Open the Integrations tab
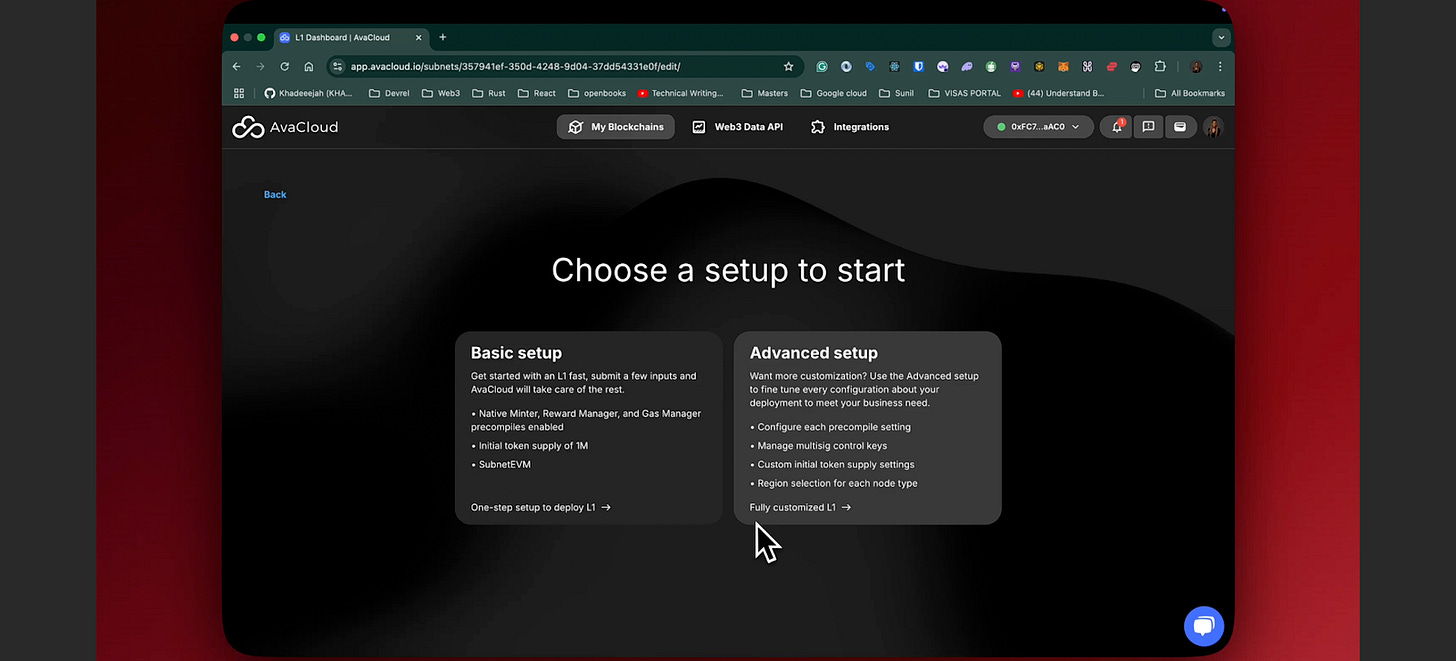1456x661 pixels. pos(849,127)
